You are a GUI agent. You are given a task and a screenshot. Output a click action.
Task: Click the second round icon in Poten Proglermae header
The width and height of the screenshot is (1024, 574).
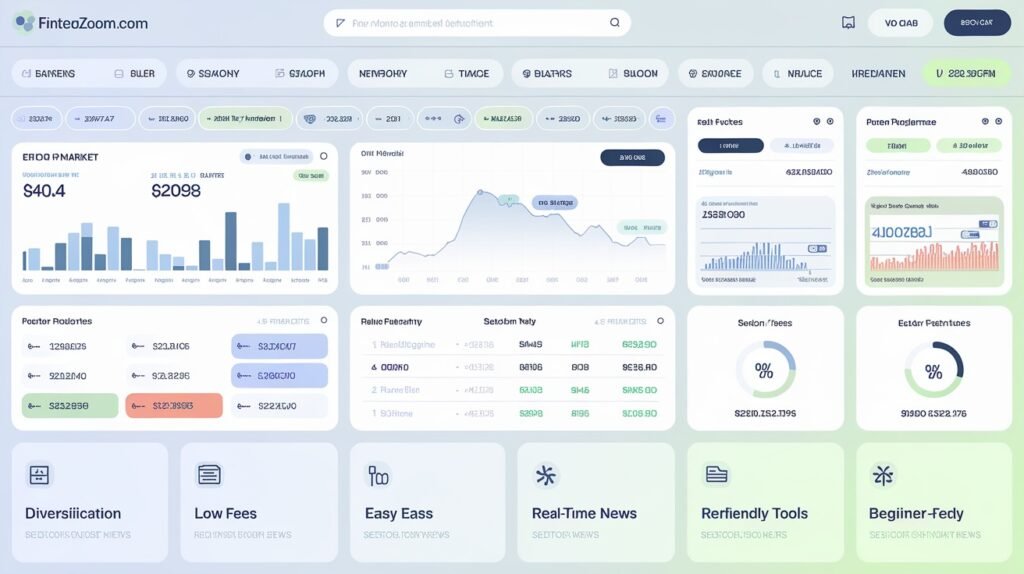coord(999,121)
